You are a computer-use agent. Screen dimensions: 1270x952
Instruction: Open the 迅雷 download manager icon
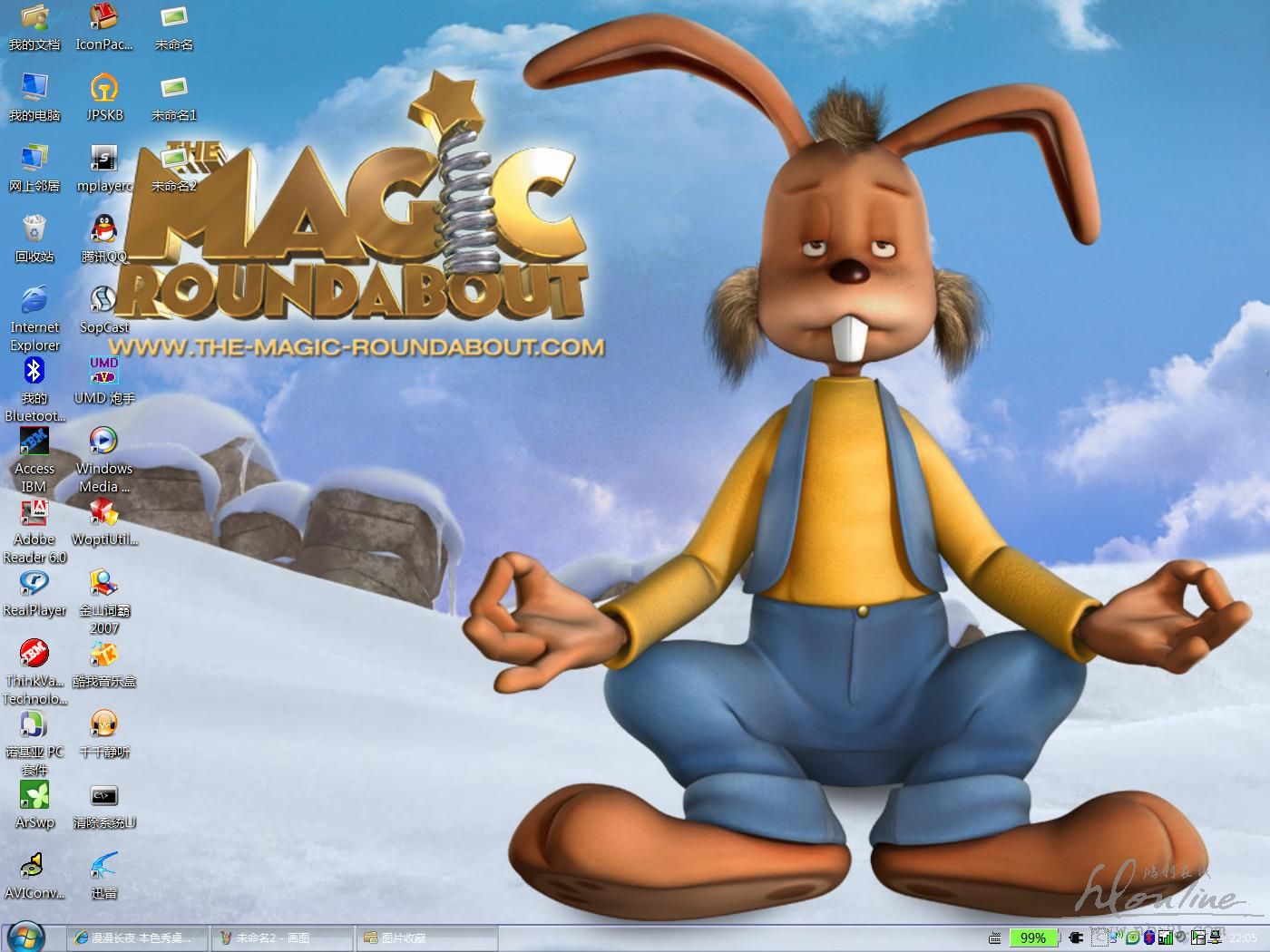104,867
